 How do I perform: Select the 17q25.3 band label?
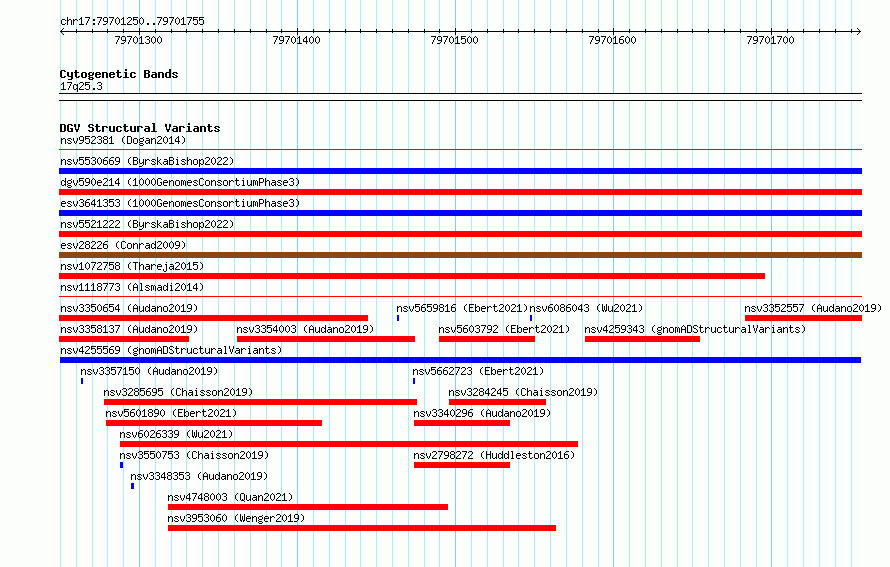pos(81,86)
